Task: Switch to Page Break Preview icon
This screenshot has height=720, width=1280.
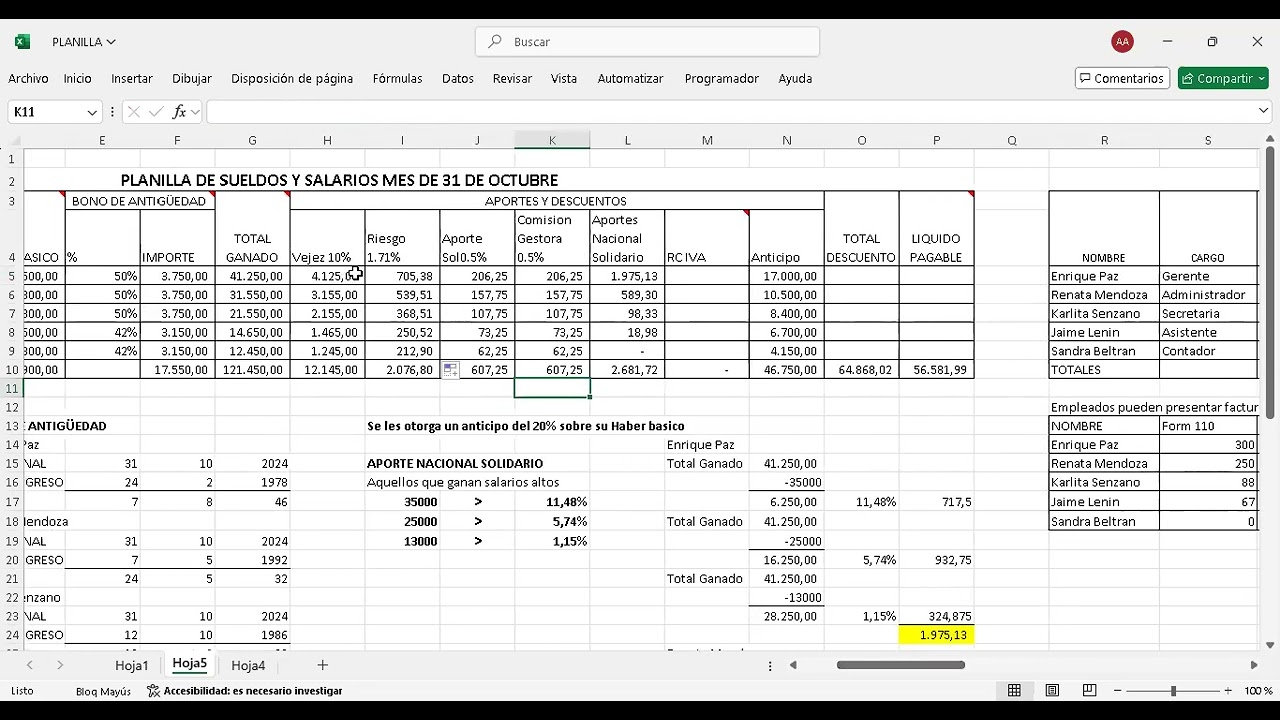Action: click(x=1089, y=691)
